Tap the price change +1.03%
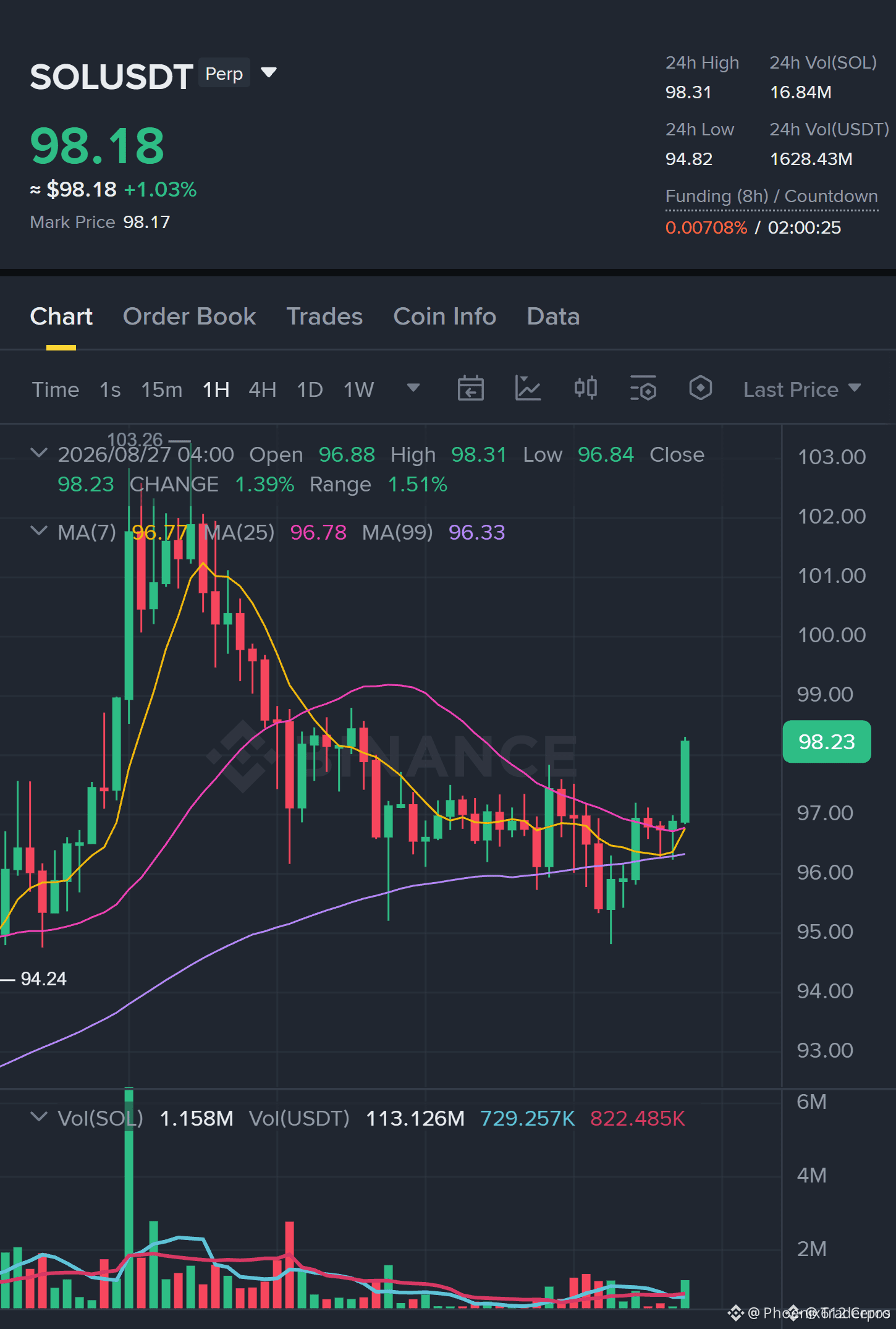 tap(161, 190)
